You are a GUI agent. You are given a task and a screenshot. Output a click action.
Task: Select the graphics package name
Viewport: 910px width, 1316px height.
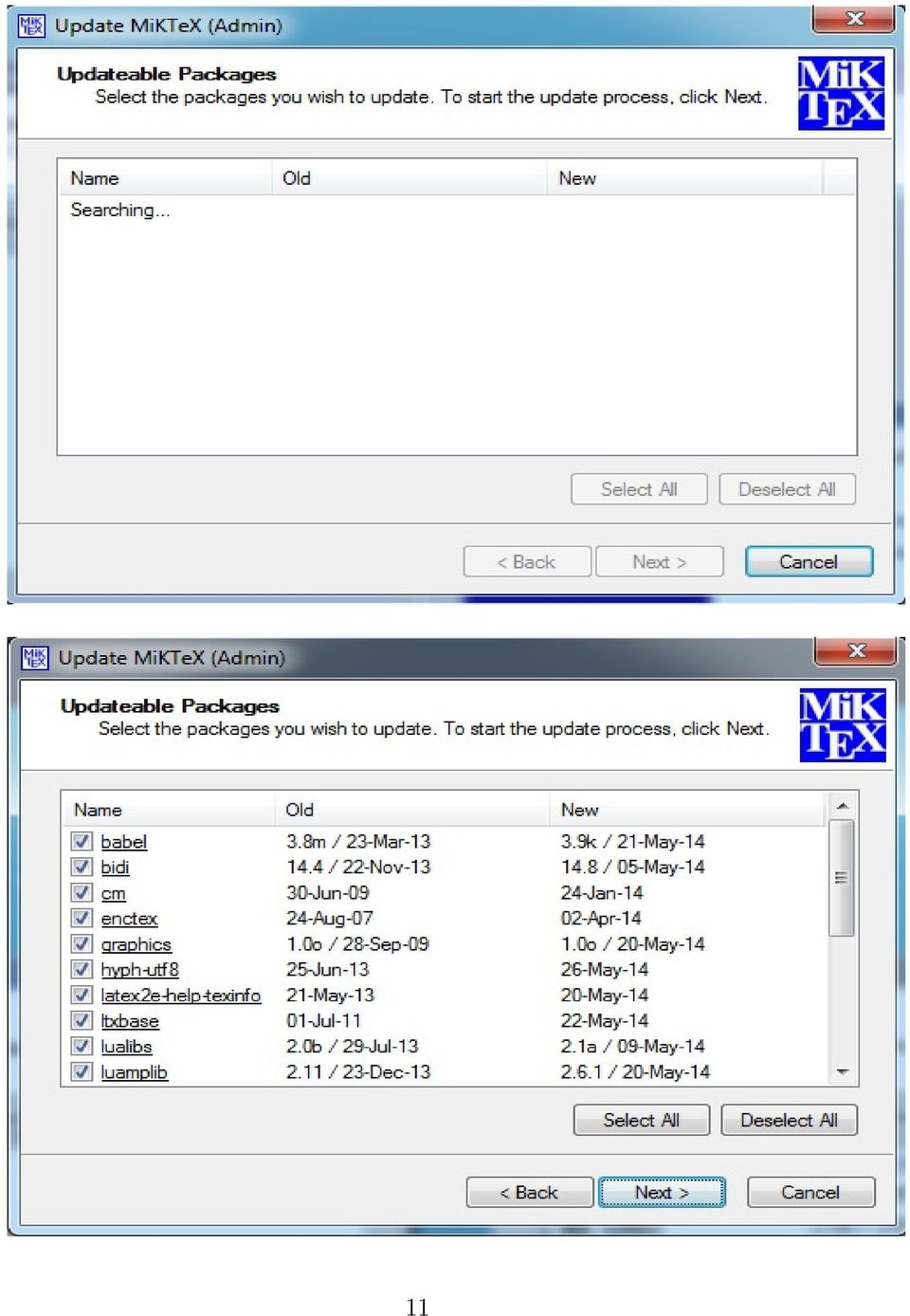pos(136,944)
